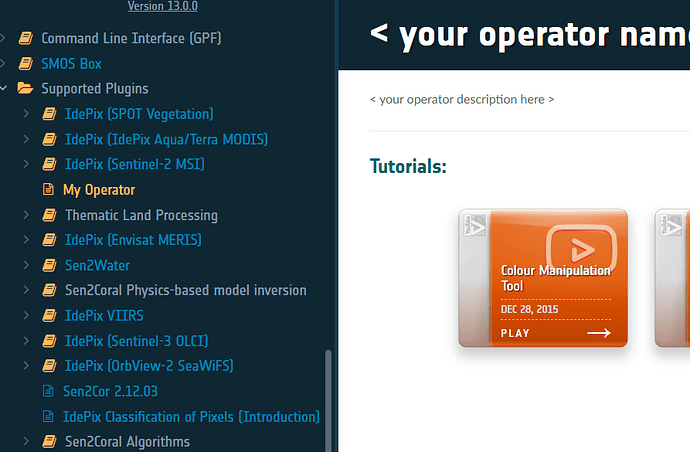Viewport: 690px width, 452px height.
Task: Expand Thematic Land Processing chevron
Action: pos(26,214)
